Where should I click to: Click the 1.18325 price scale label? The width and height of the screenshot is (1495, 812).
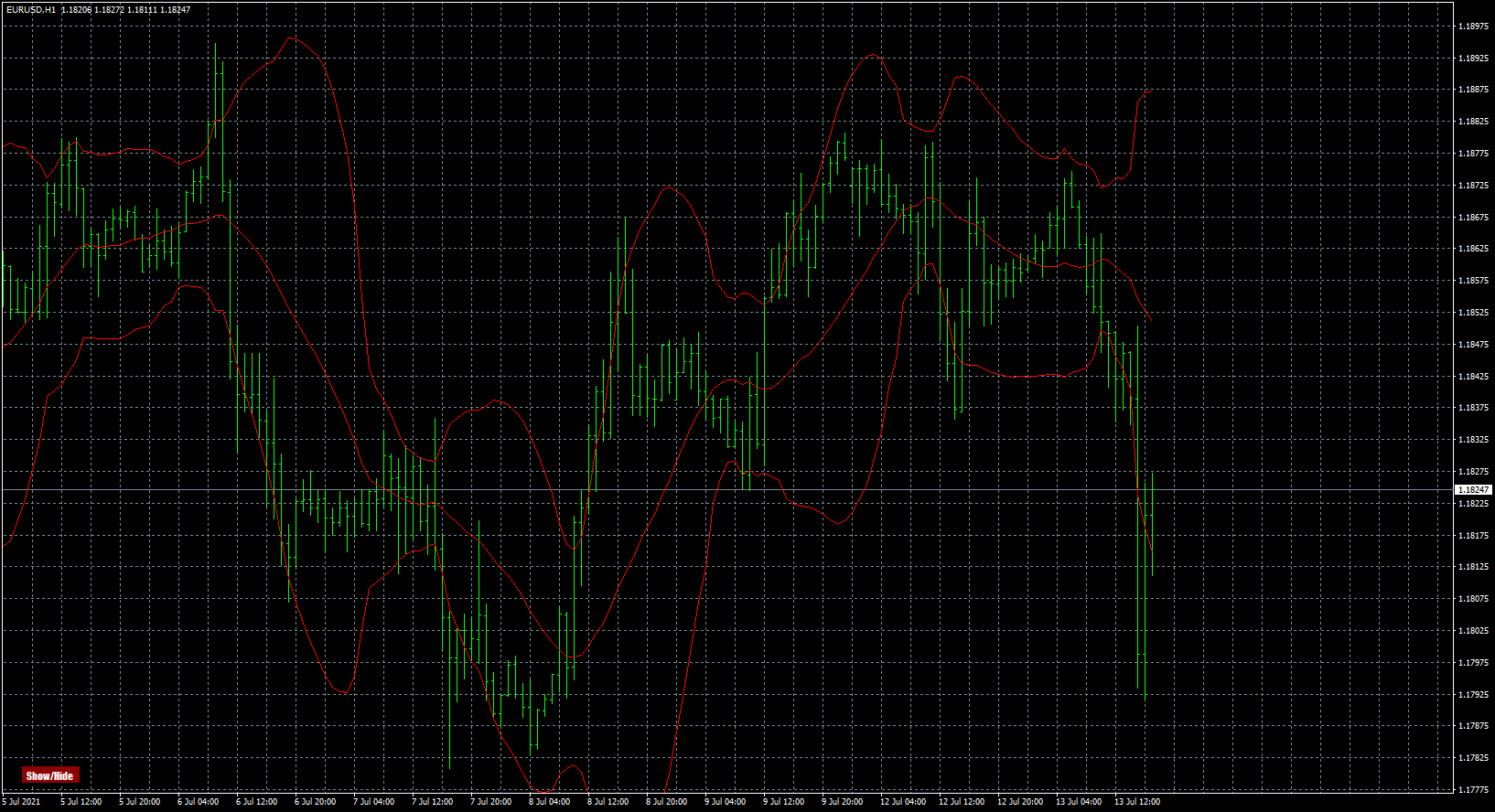[1472, 440]
